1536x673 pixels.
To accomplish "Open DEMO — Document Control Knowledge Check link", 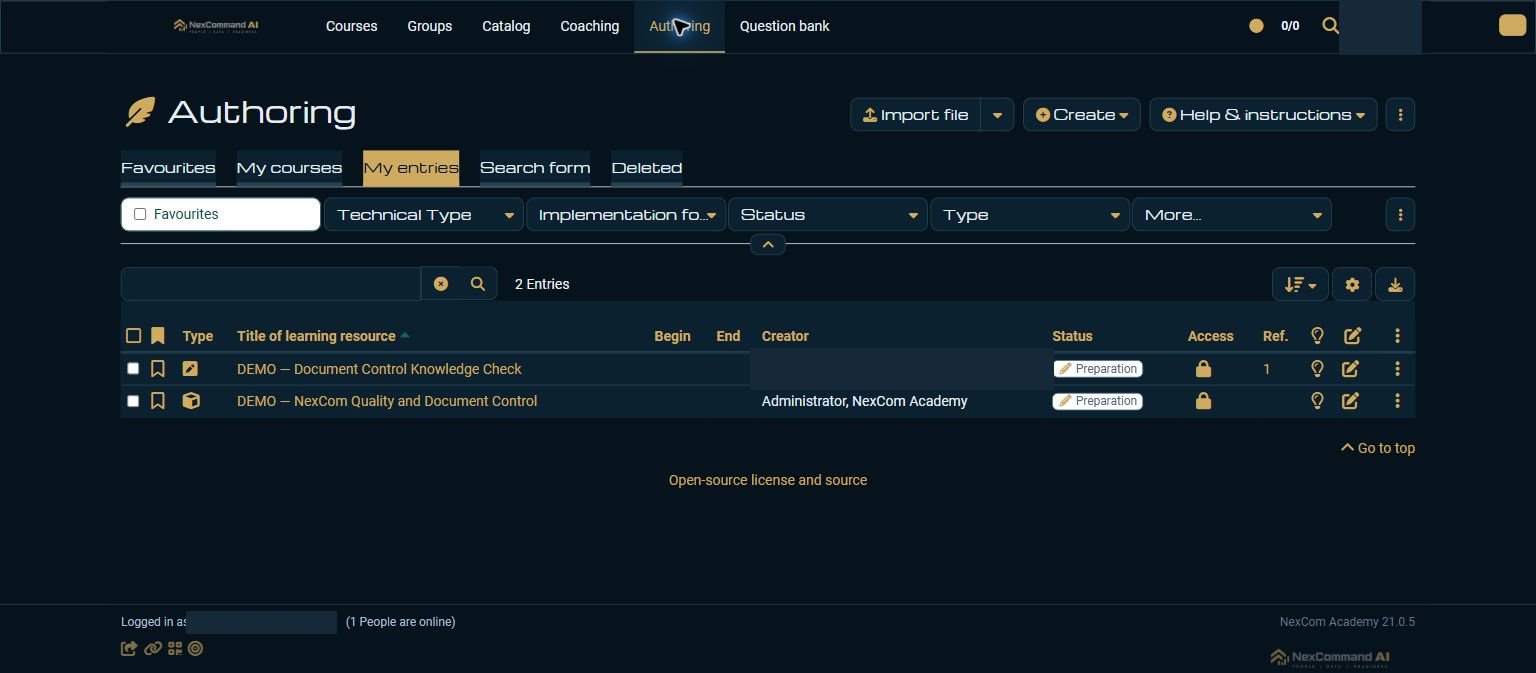I will [x=379, y=369].
